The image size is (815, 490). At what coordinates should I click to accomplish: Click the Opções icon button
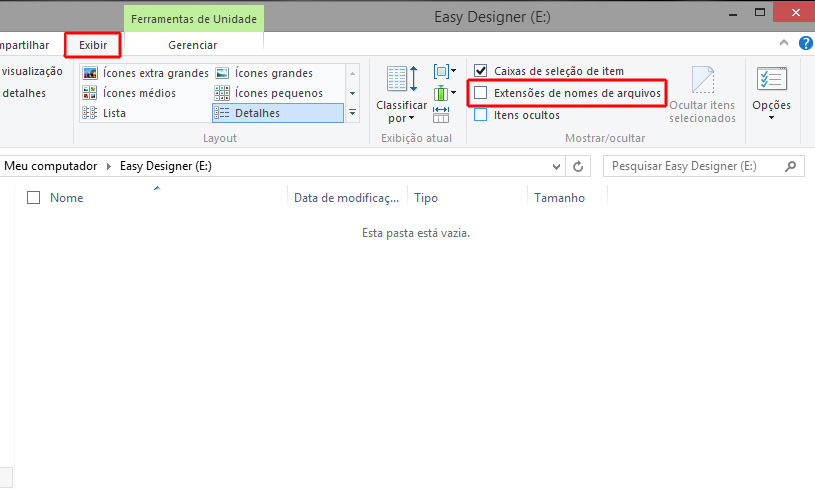[771, 92]
